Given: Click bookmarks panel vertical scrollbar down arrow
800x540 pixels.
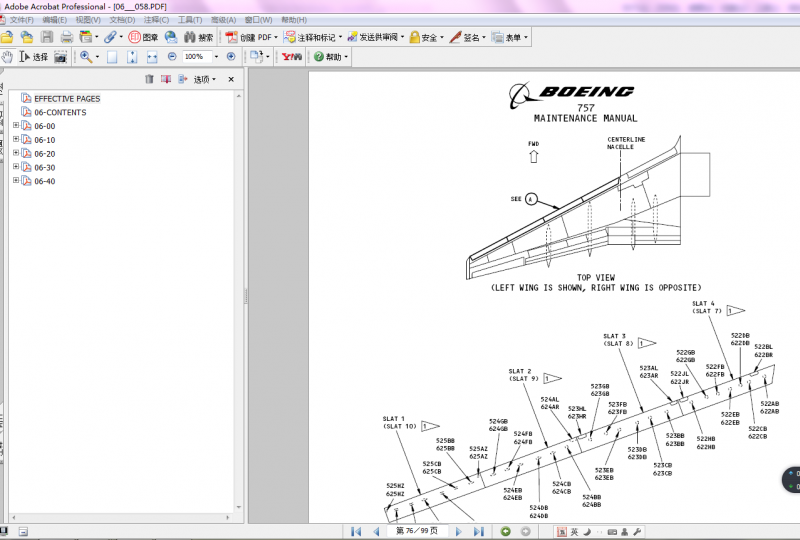Looking at the screenshot, I should pyautogui.click(x=239, y=507).
